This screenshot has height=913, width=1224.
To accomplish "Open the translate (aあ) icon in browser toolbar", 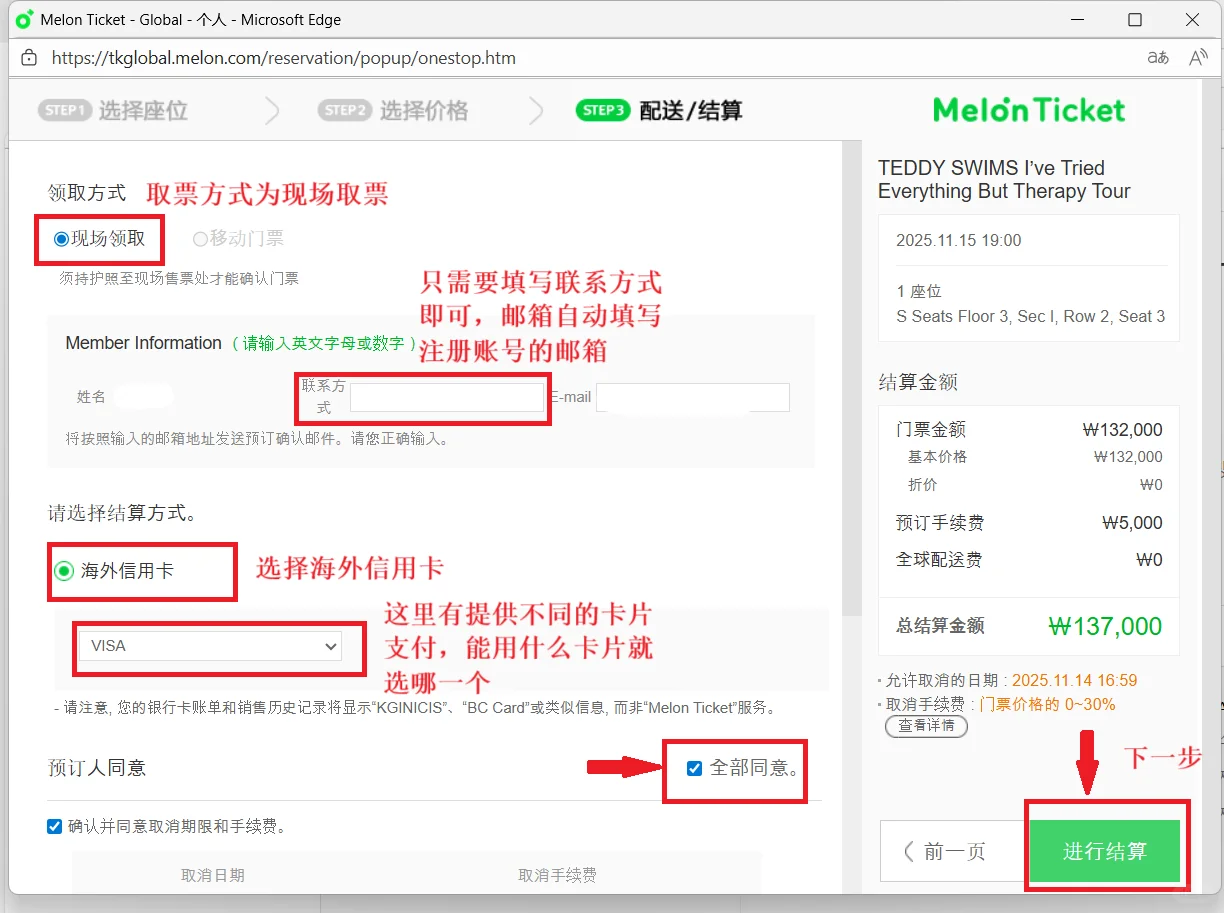I will coord(1157,58).
